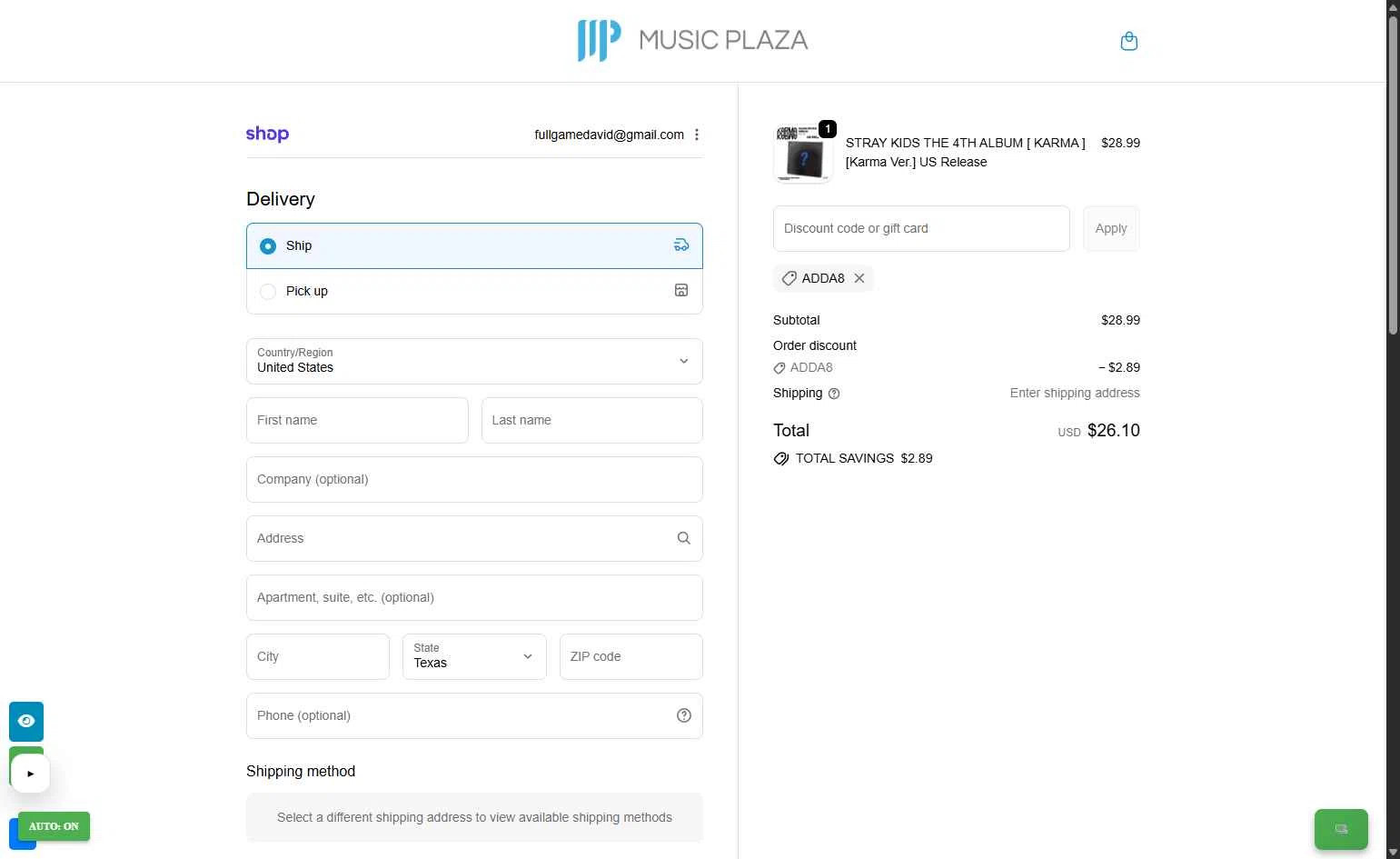The width and height of the screenshot is (1400, 859).
Task: Click the fullgamedavid@gmail.com email text
Action: [609, 135]
